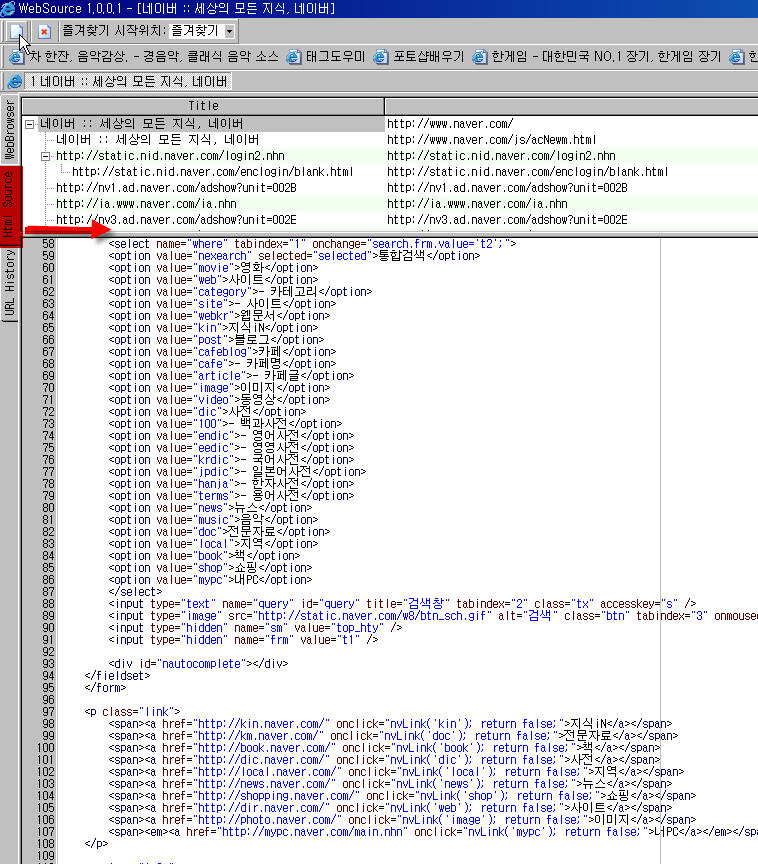
Task: Click source line with option value "movie"
Action: 213,268
